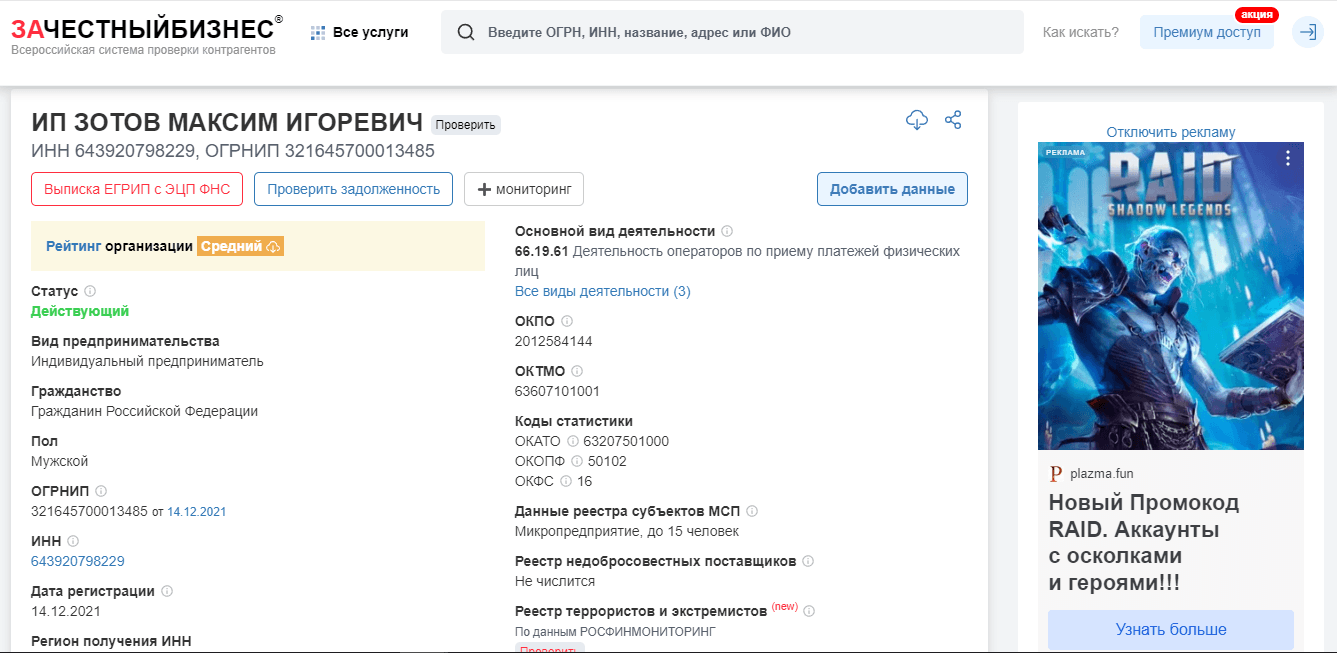Image resolution: width=1337 pixels, height=653 pixels.
Task: Click the Проверить задолженность button
Action: [353, 189]
